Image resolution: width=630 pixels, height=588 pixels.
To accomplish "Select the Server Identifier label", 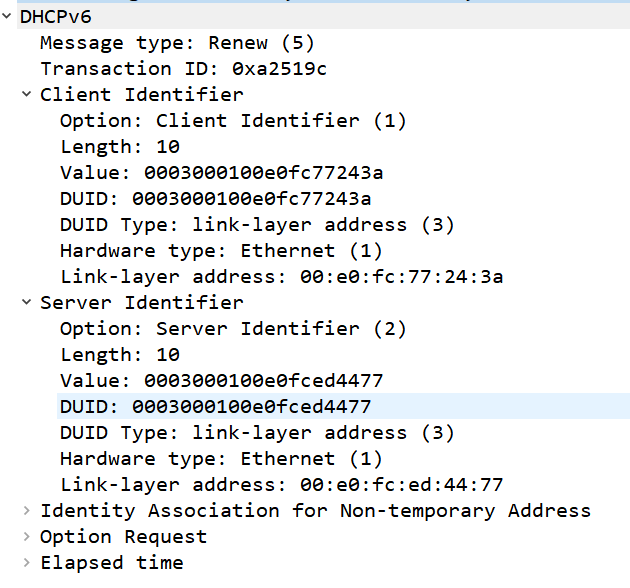I will click(x=141, y=303).
